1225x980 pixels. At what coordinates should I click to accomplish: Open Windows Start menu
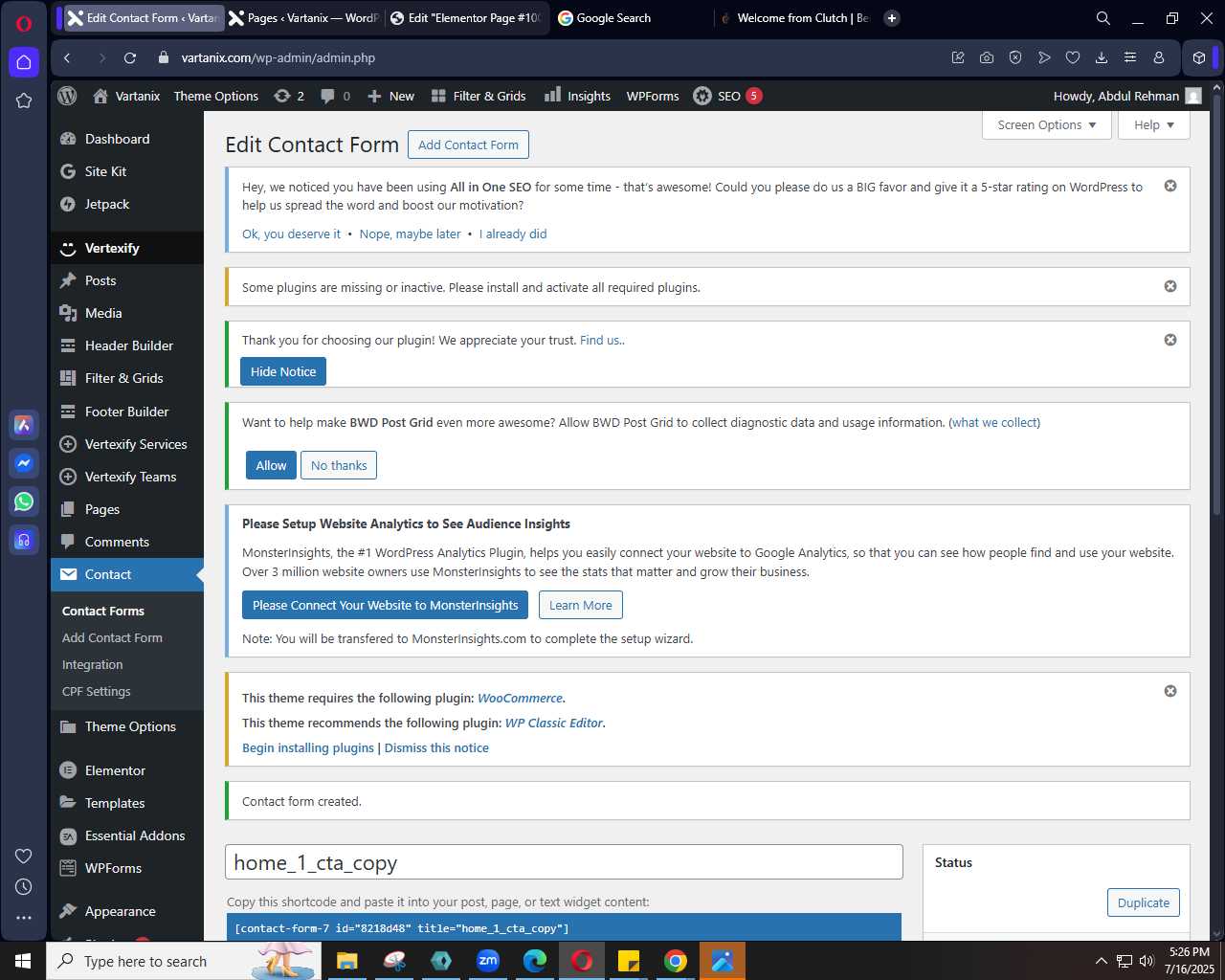(23, 961)
